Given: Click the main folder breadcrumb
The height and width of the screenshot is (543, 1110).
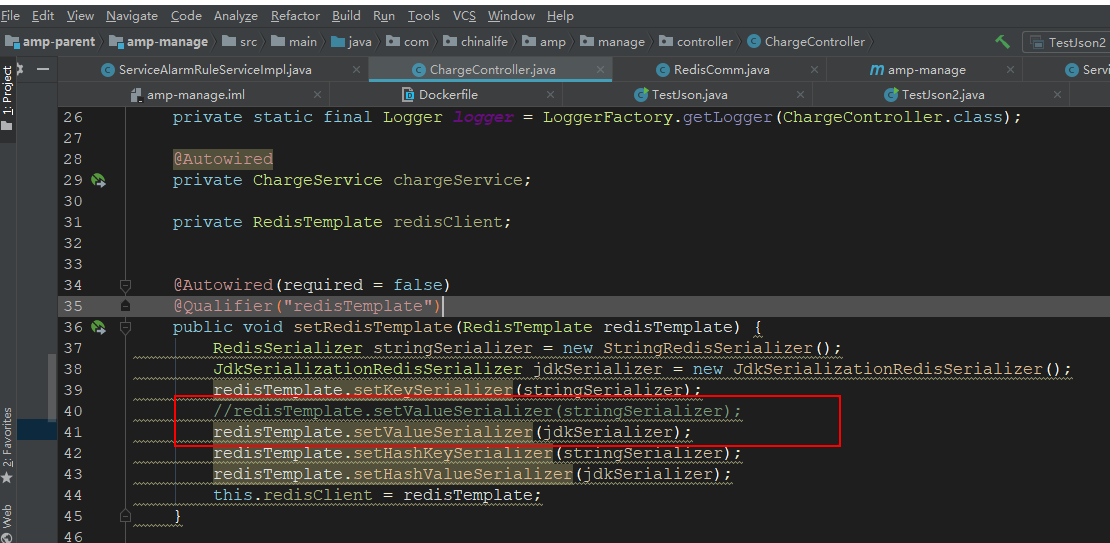Looking at the screenshot, I should [294, 42].
